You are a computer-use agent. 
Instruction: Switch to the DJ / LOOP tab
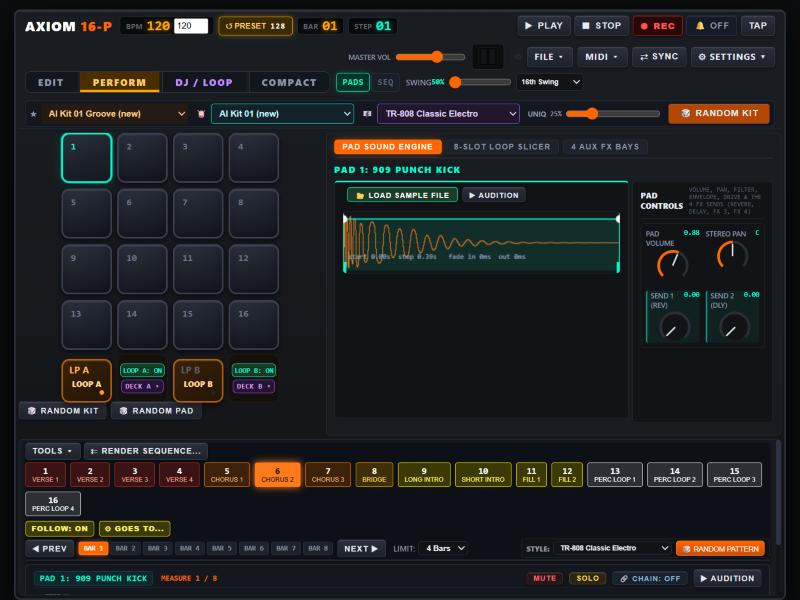click(x=204, y=82)
